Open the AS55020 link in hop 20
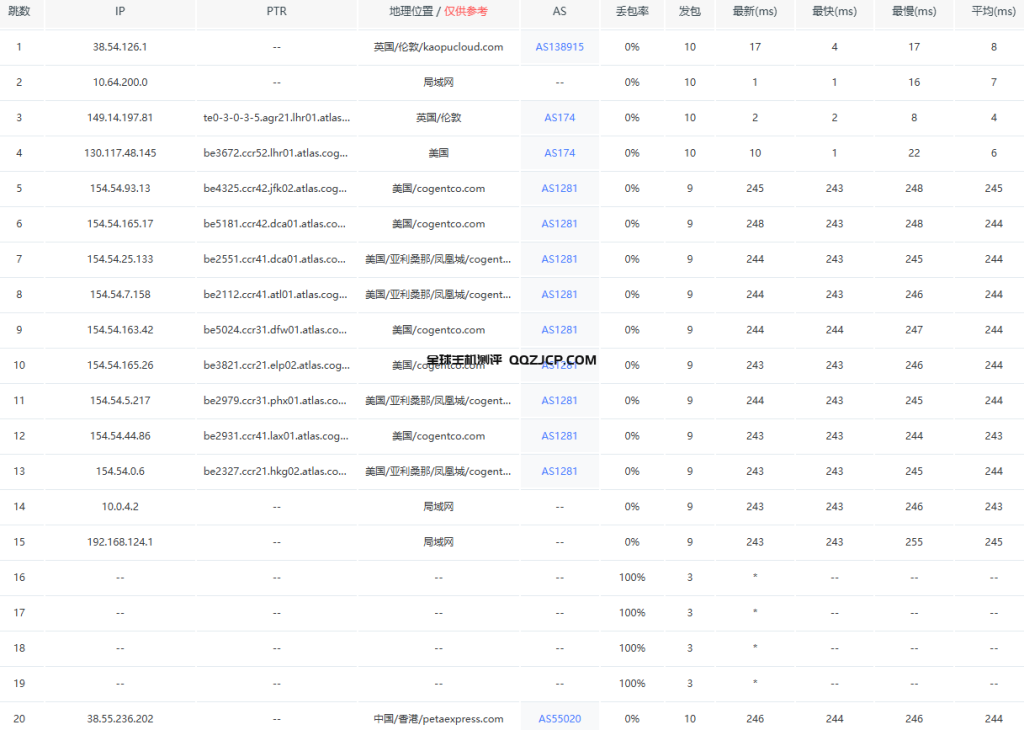This screenshot has width=1024, height=730. pos(559,718)
